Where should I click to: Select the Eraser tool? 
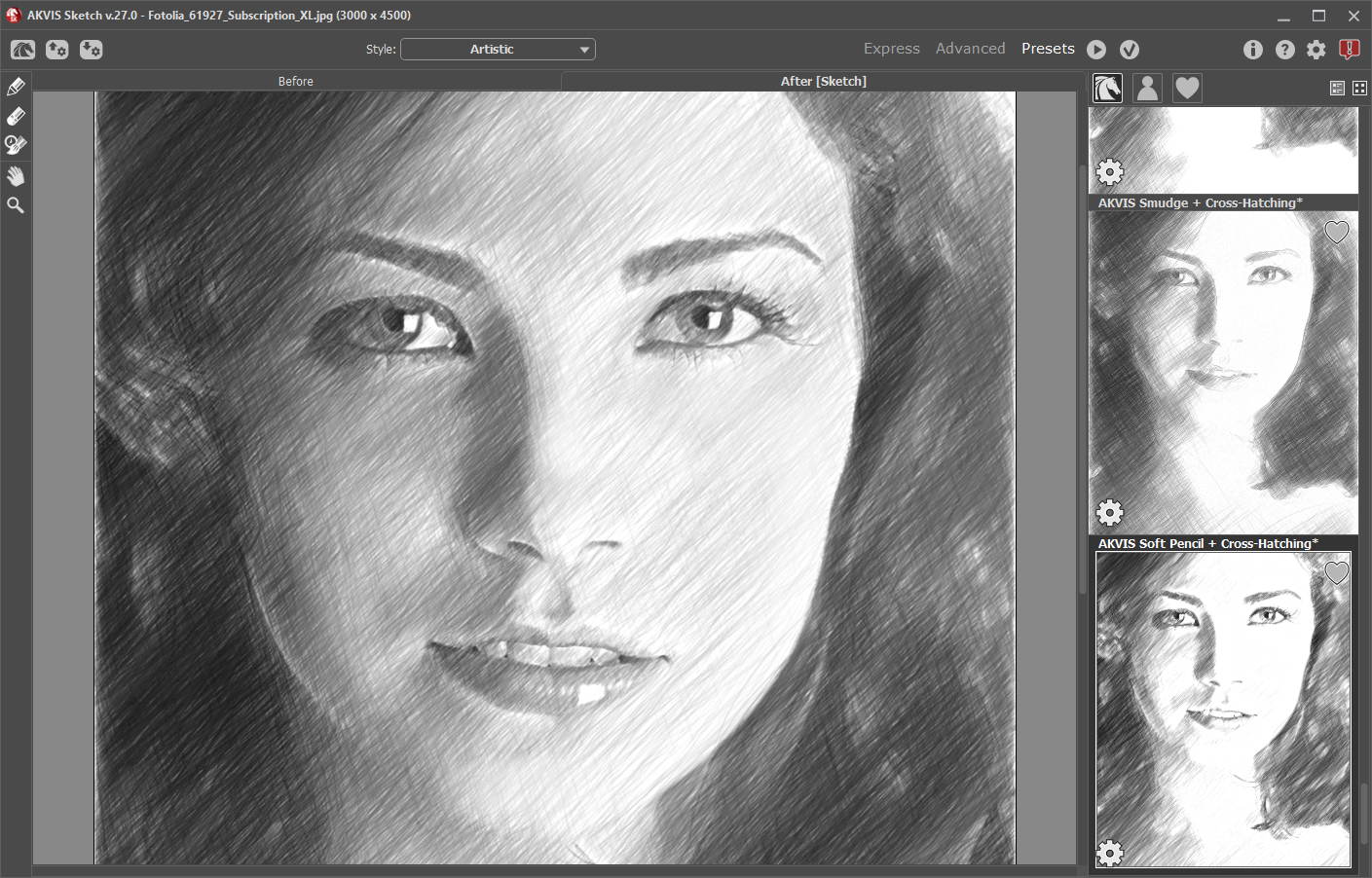[x=16, y=117]
